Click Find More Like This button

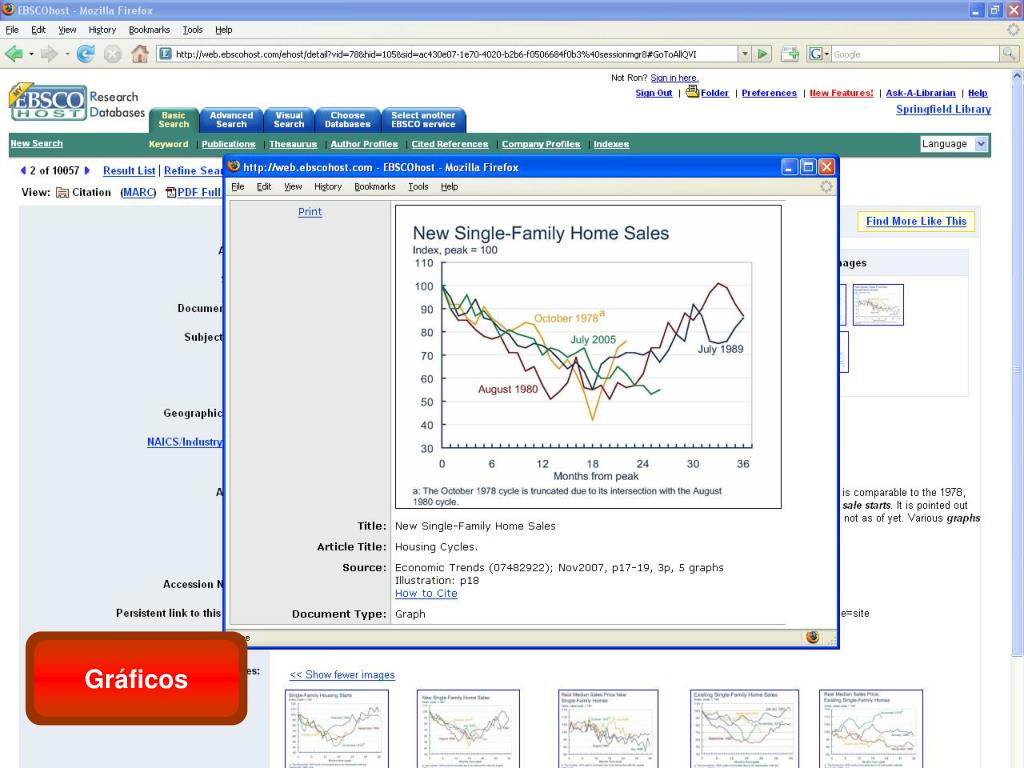pyautogui.click(x=916, y=221)
